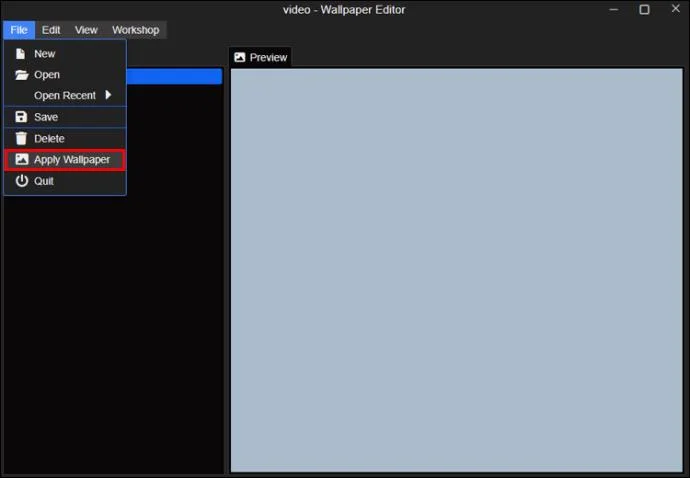Select Apply Wallpaper menu entry
690x478 pixels.
coord(65,160)
